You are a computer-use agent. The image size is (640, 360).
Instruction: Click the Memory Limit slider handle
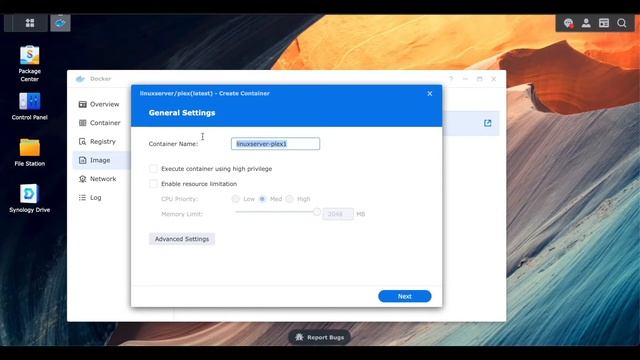coord(317,212)
